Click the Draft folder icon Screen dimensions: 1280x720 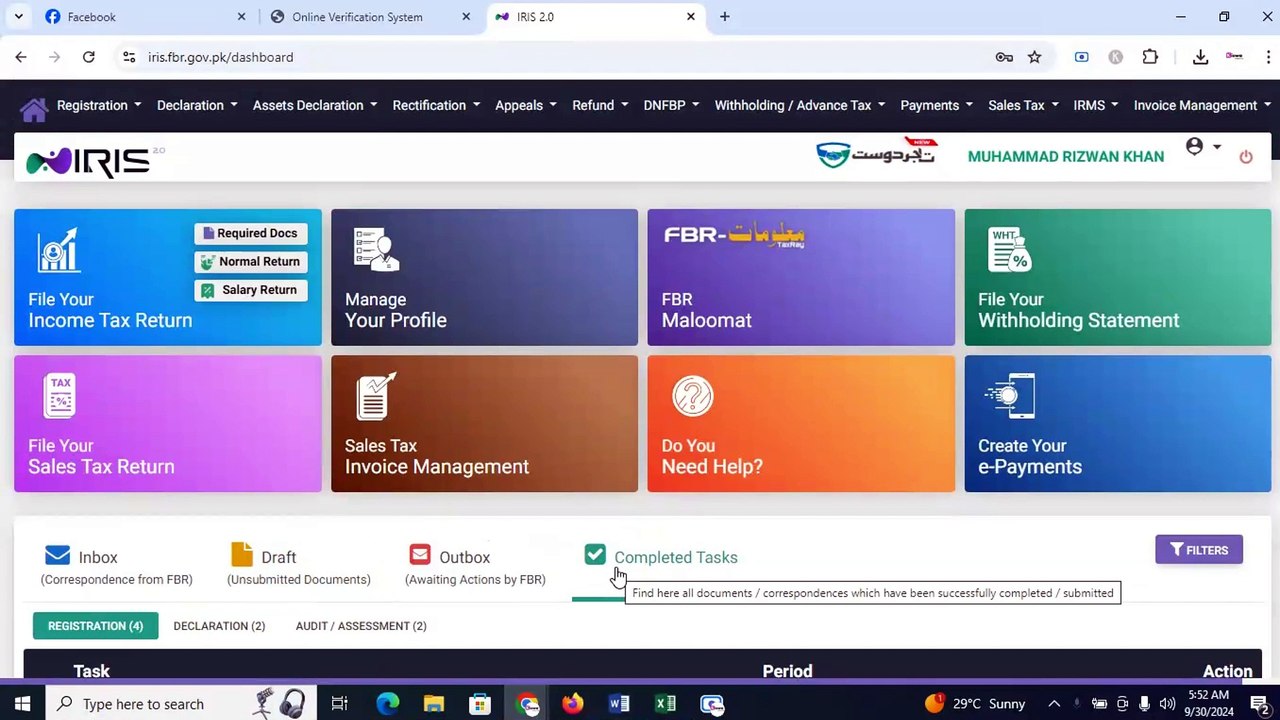click(x=242, y=554)
